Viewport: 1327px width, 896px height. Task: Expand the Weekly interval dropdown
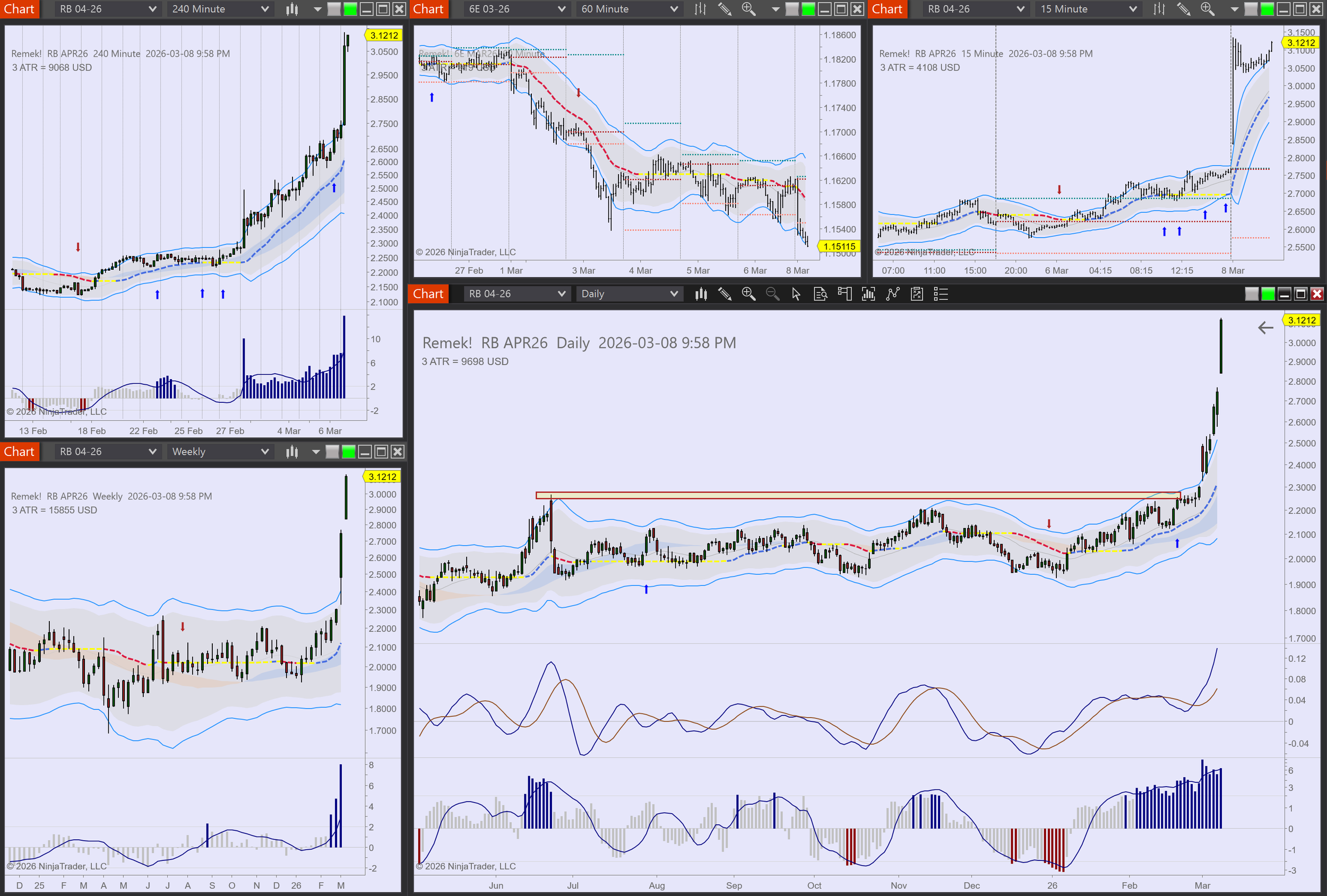[264, 452]
